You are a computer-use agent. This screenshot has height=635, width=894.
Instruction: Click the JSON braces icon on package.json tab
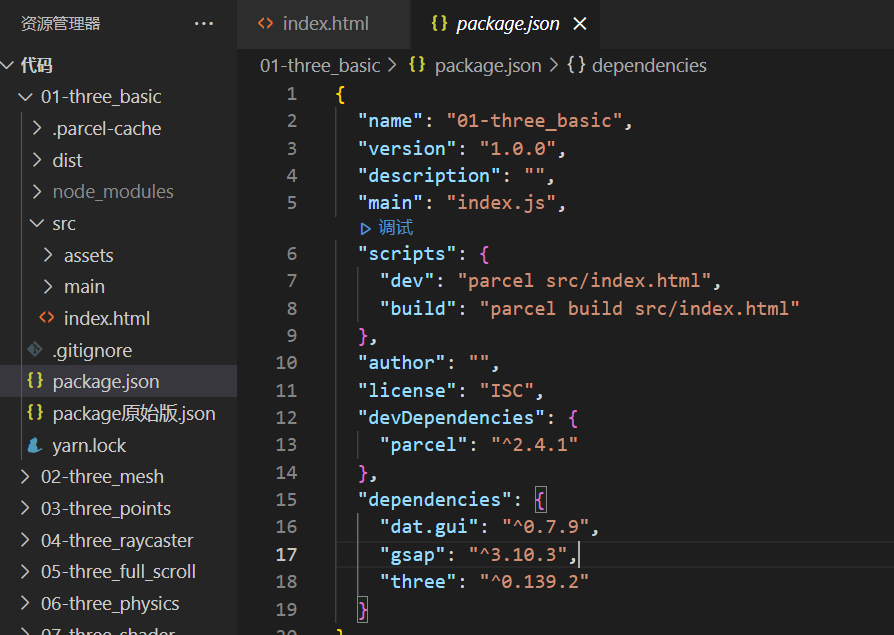439,24
